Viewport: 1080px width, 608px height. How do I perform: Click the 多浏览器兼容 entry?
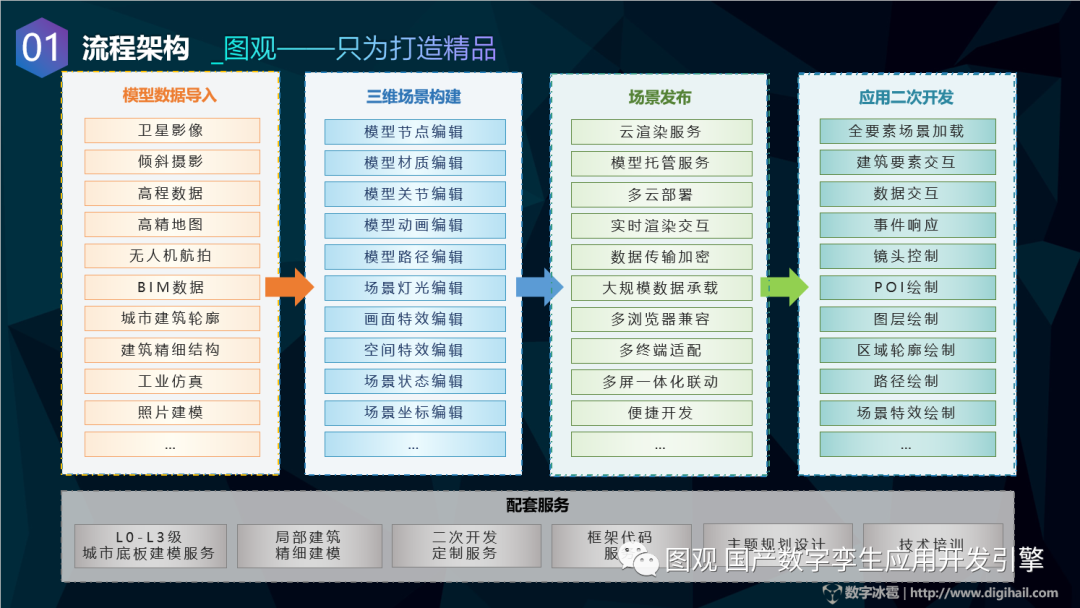661,319
